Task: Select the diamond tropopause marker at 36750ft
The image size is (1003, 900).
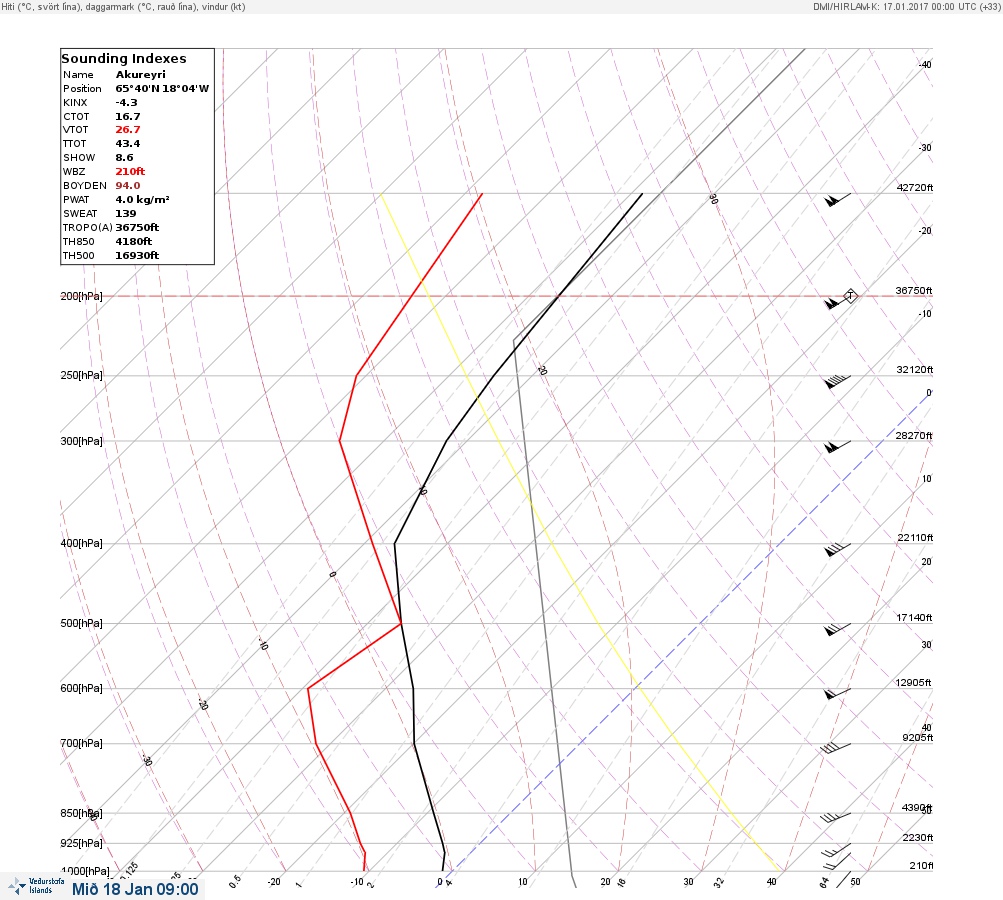Action: (x=850, y=296)
